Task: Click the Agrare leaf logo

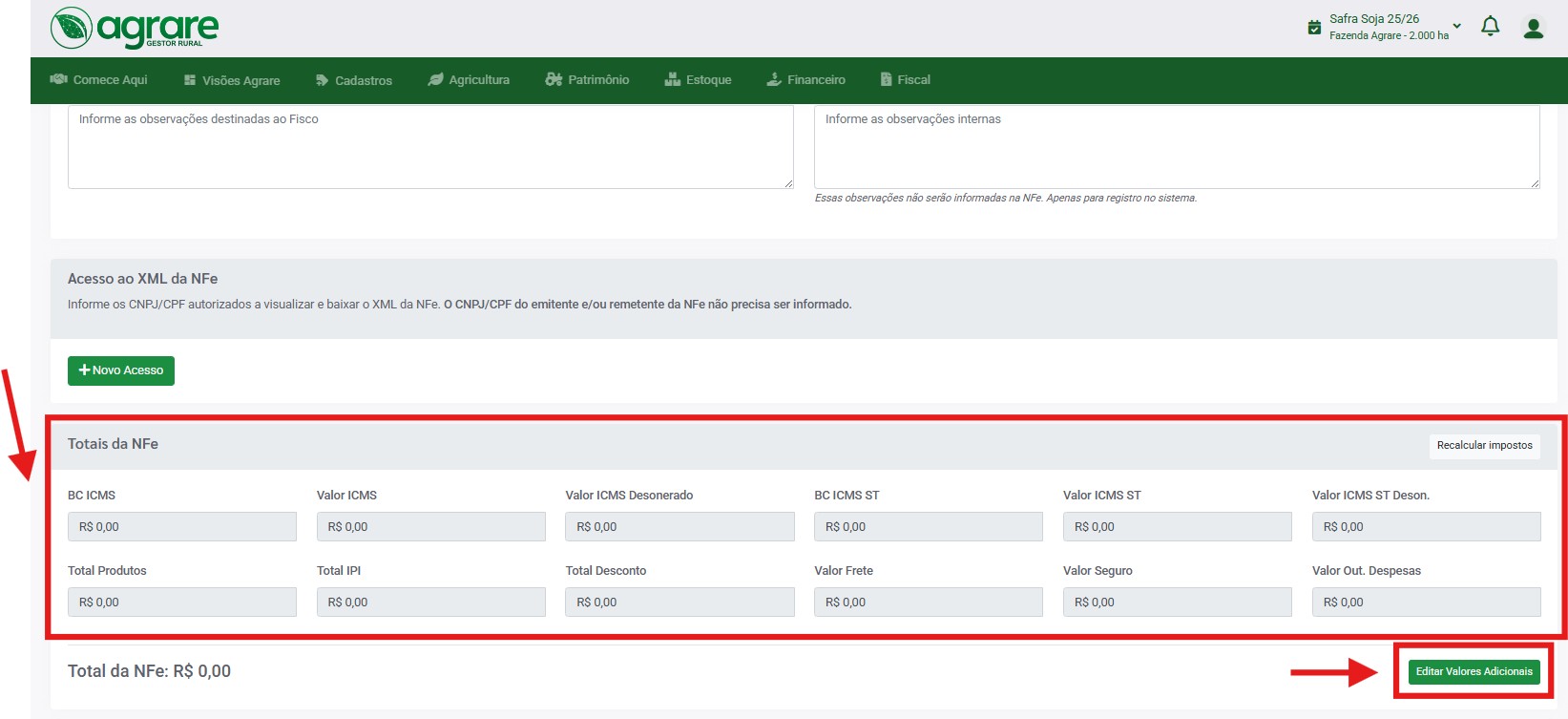Action: (72, 28)
